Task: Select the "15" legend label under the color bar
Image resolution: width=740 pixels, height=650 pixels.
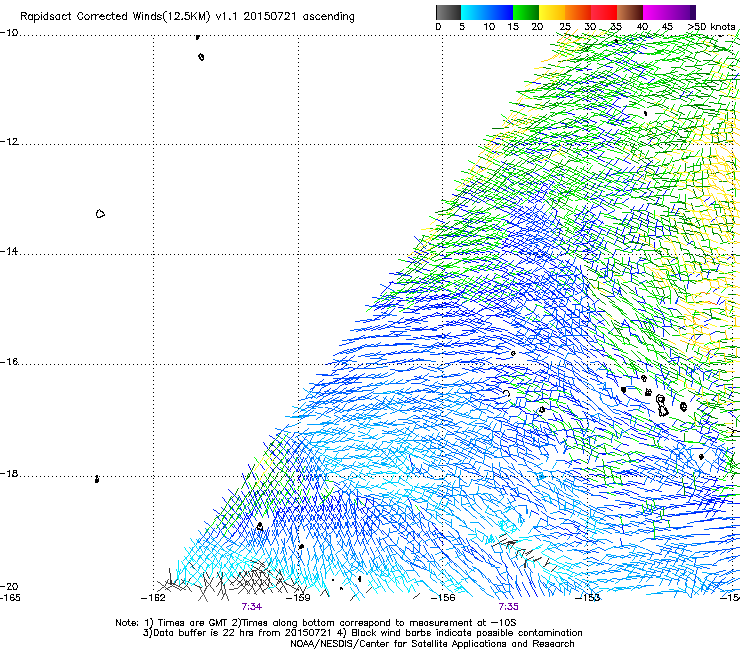Action: (x=513, y=27)
